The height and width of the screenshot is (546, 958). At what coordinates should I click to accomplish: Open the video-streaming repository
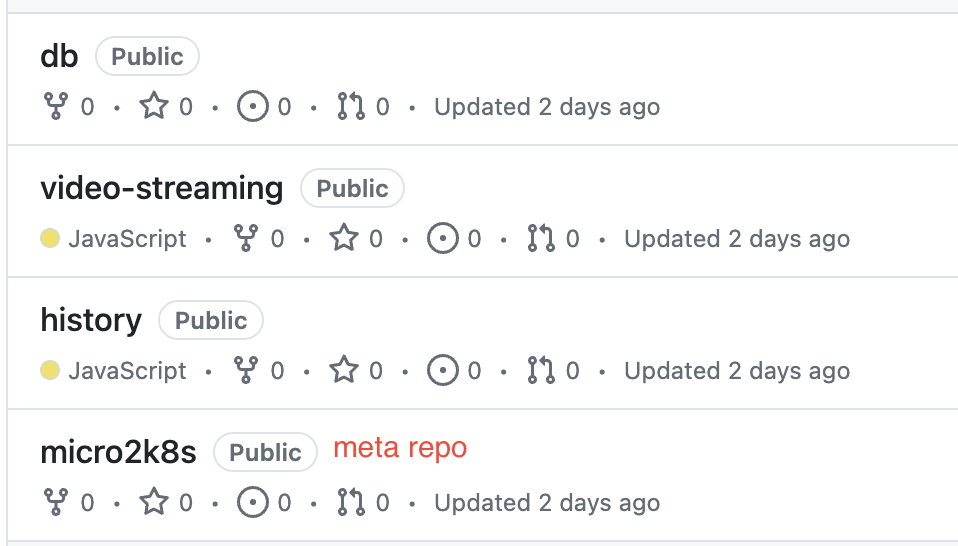pos(162,188)
